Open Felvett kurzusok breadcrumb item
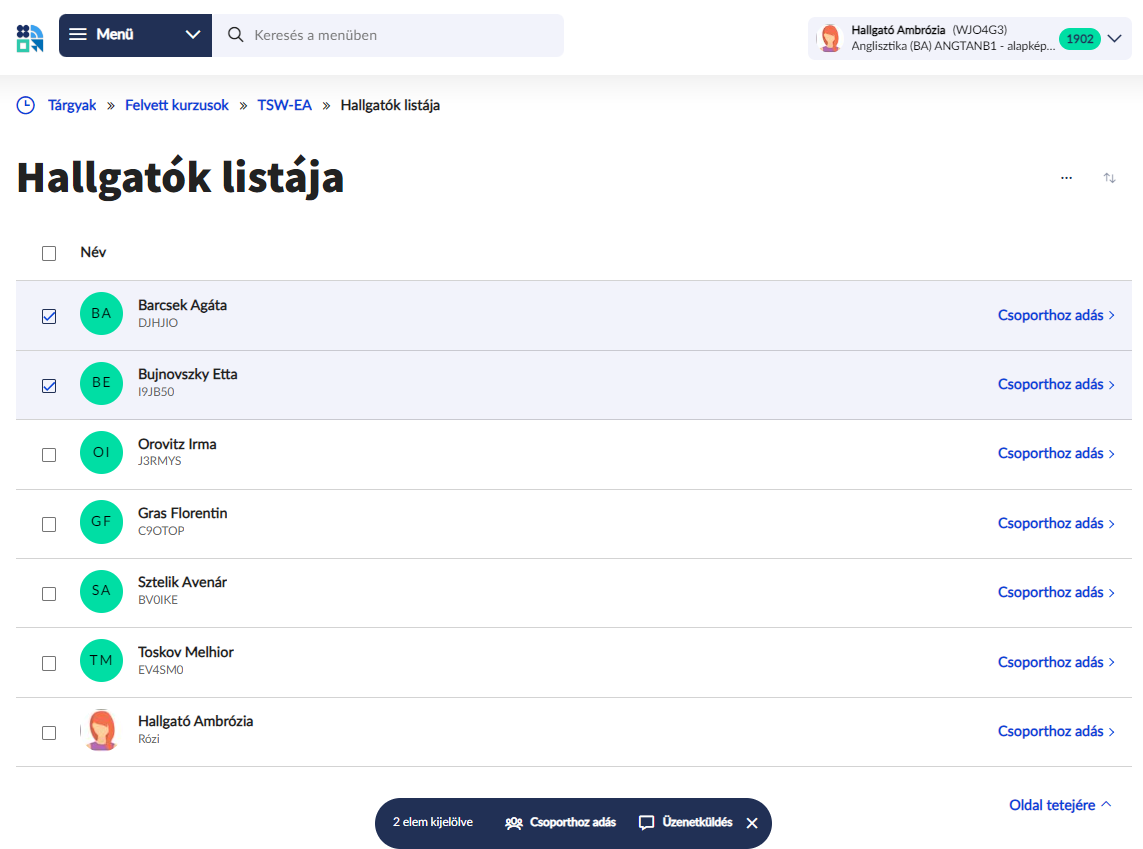This screenshot has height=849, width=1143. tap(177, 105)
